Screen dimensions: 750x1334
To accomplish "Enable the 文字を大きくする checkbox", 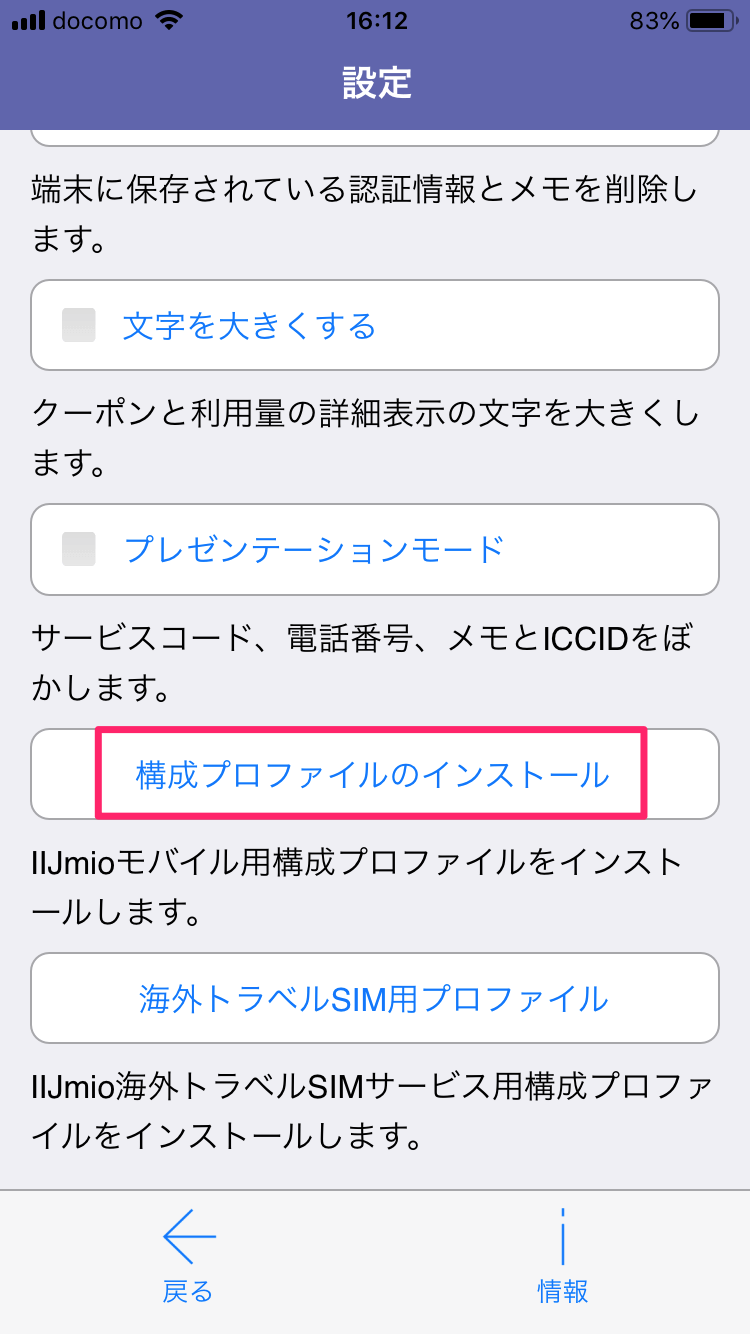I will (x=79, y=325).
